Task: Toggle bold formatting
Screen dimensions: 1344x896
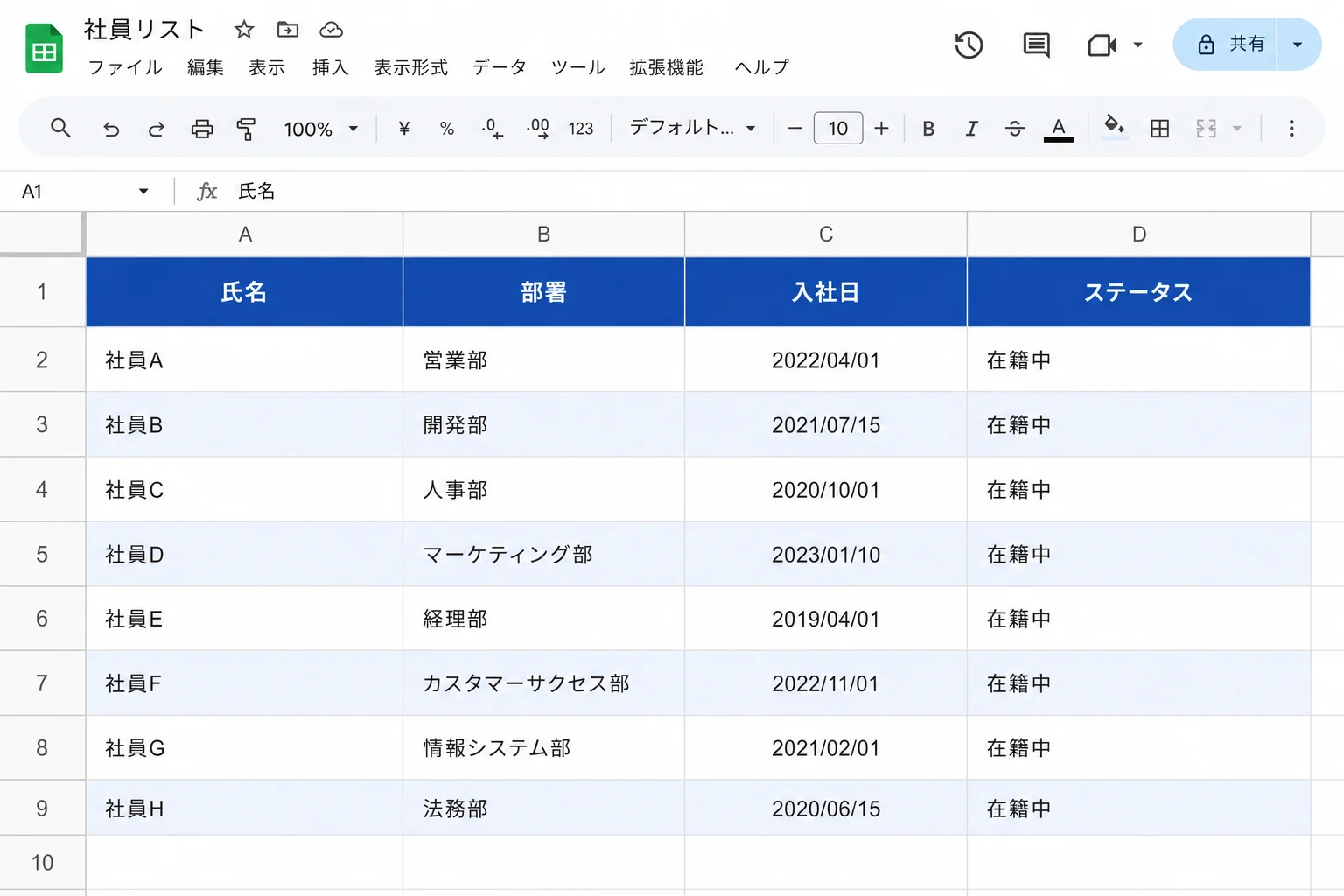Action: point(928,129)
